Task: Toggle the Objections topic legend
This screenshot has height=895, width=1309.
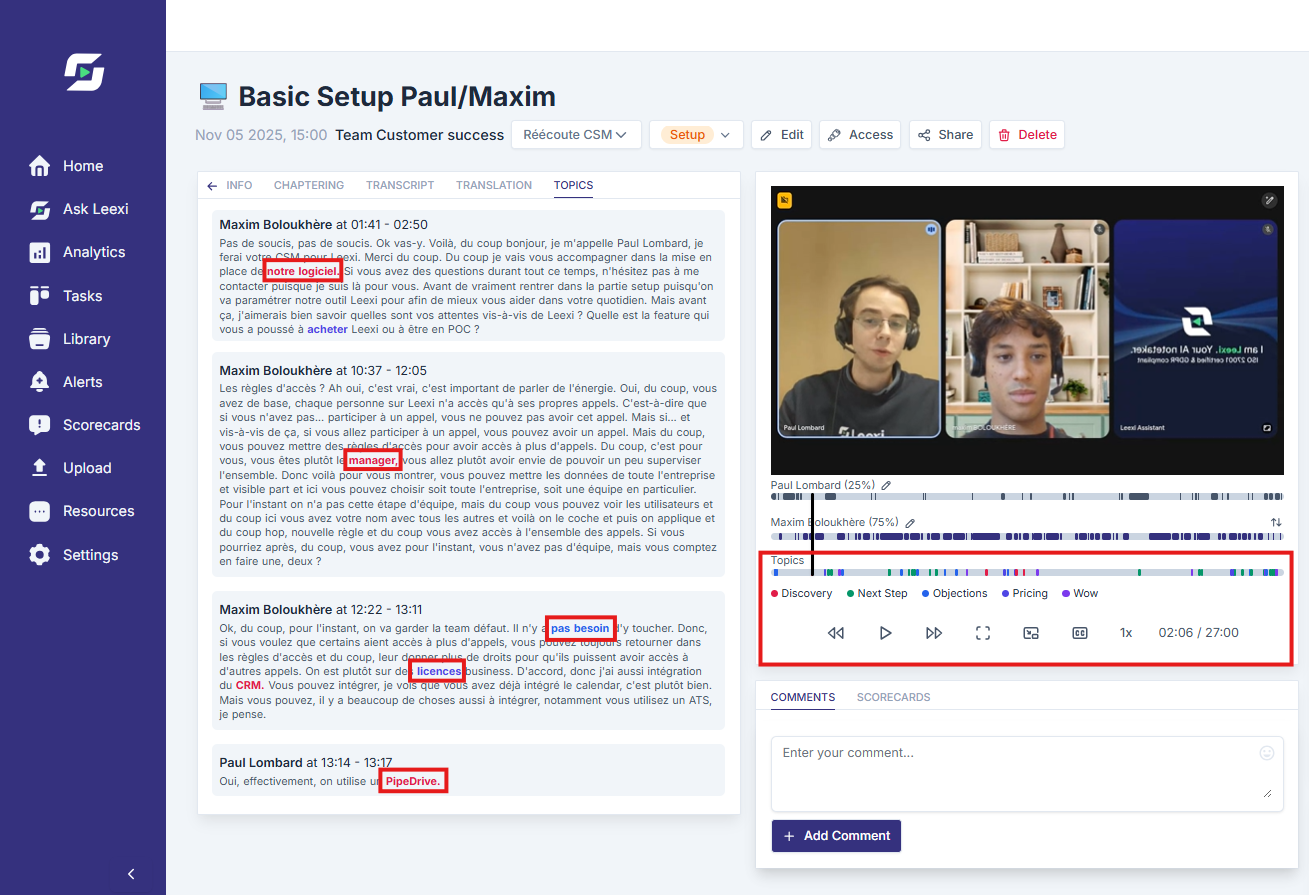Action: [x=955, y=593]
